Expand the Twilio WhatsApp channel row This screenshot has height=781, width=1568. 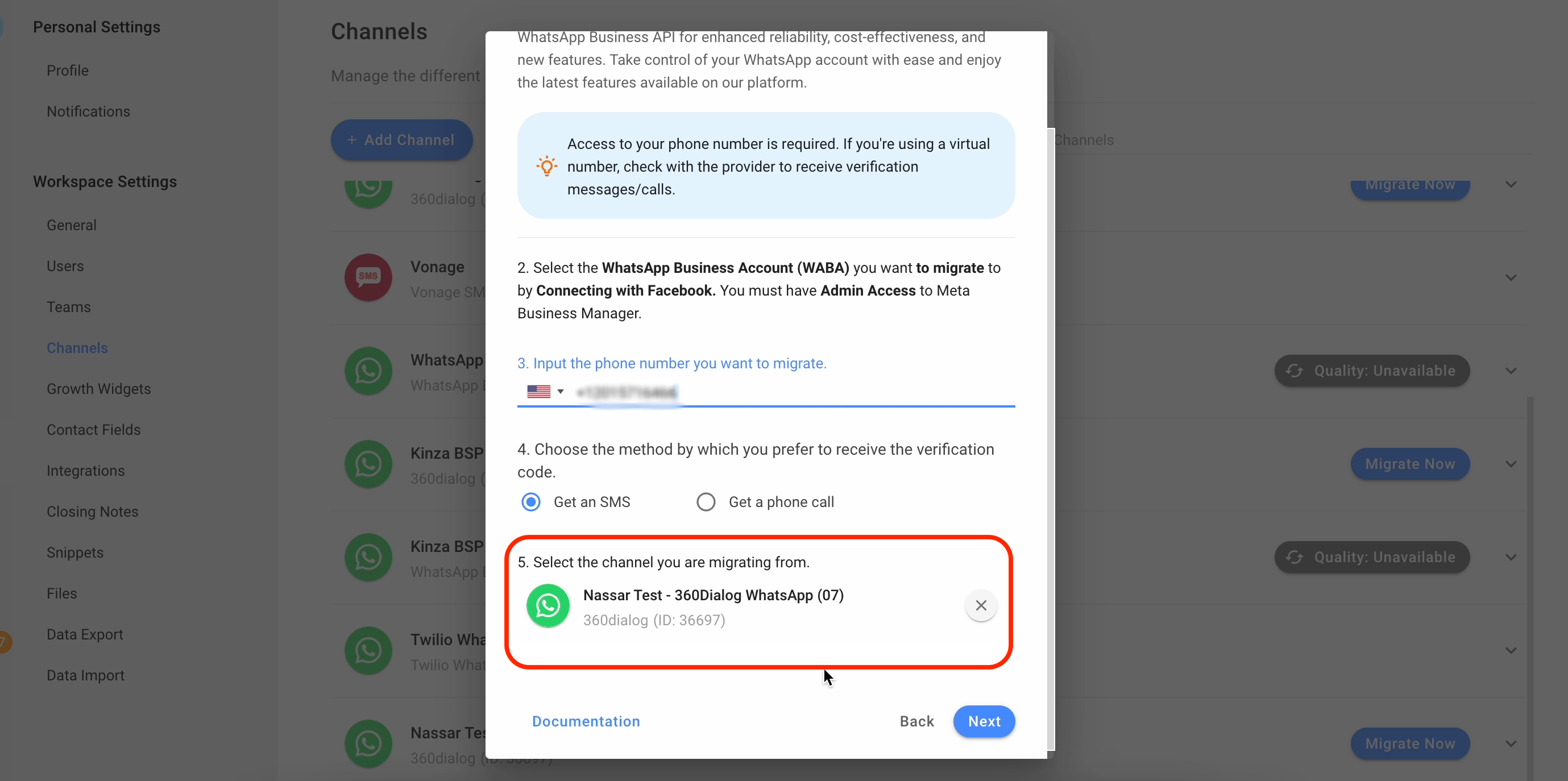click(1511, 651)
